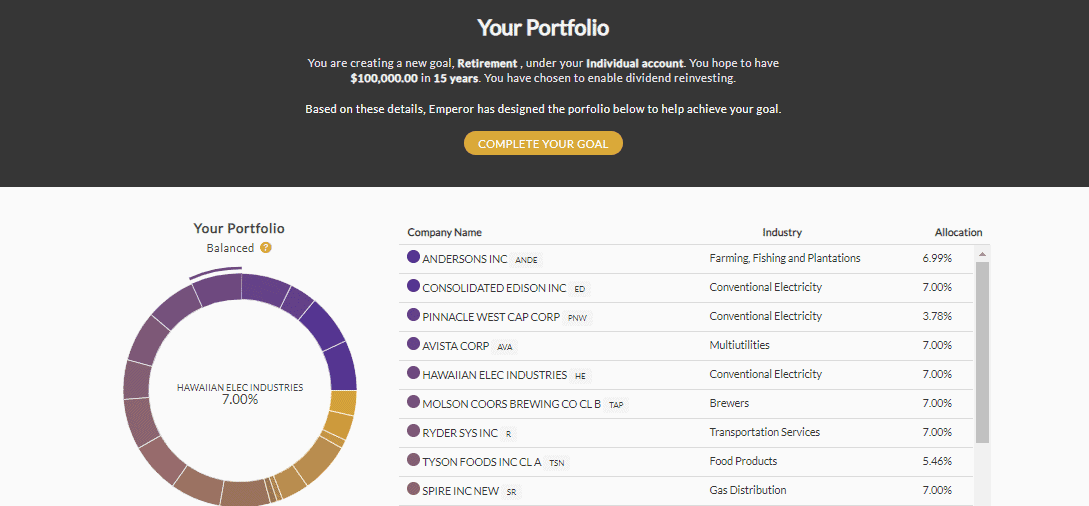Click the holdings table scrollbar thumb
1089x506 pixels.
[x=982, y=353]
